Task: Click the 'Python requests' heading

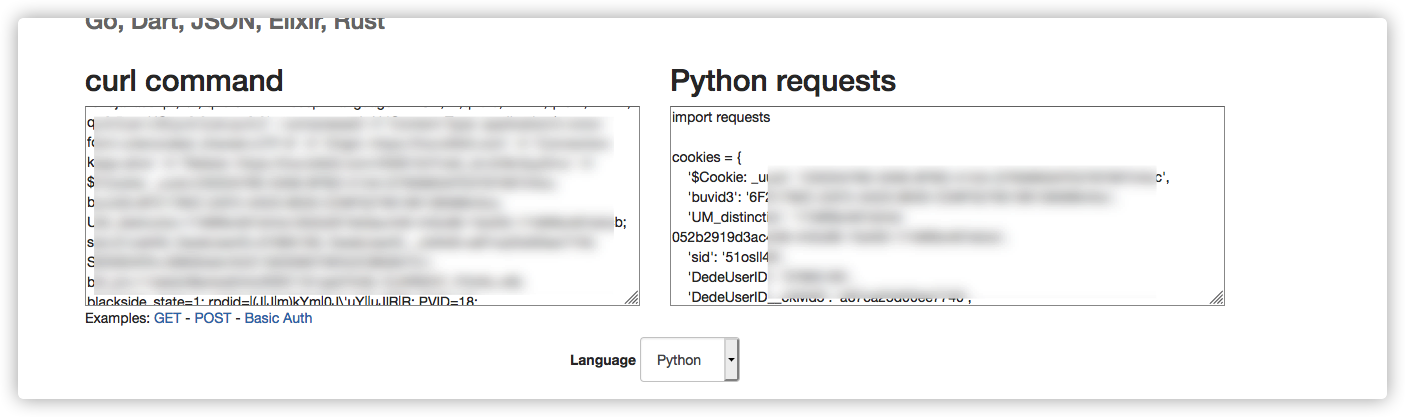Action: [783, 81]
